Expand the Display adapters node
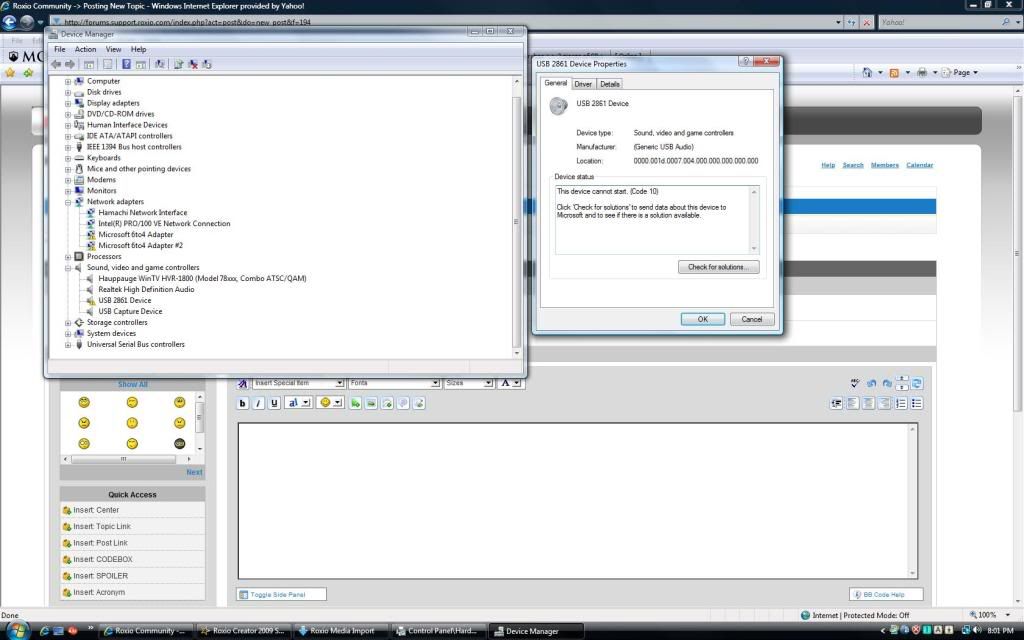Viewport: 1024px width, 640px height. click(x=68, y=103)
